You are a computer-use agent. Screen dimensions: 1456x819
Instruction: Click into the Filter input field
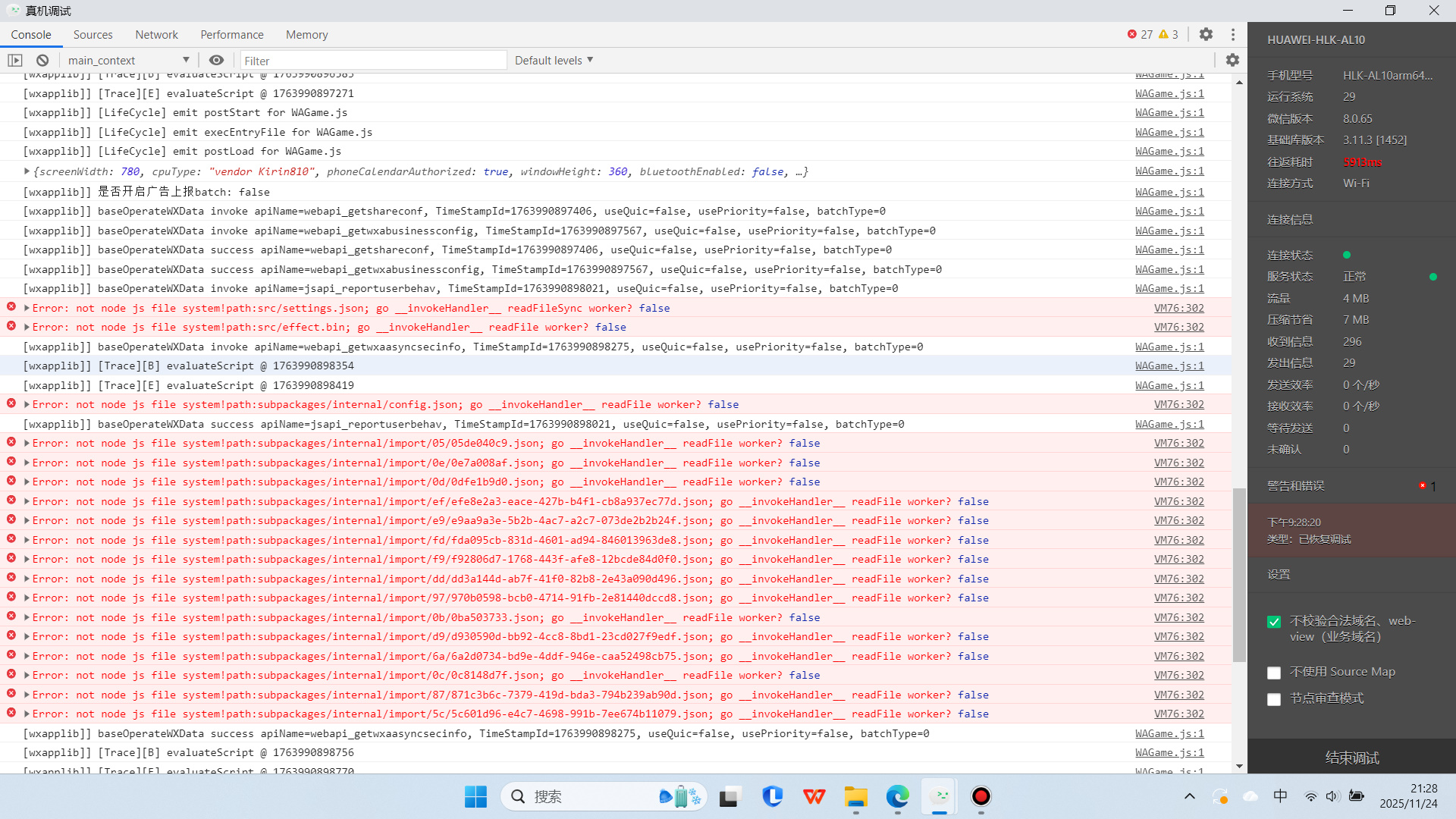pos(373,61)
